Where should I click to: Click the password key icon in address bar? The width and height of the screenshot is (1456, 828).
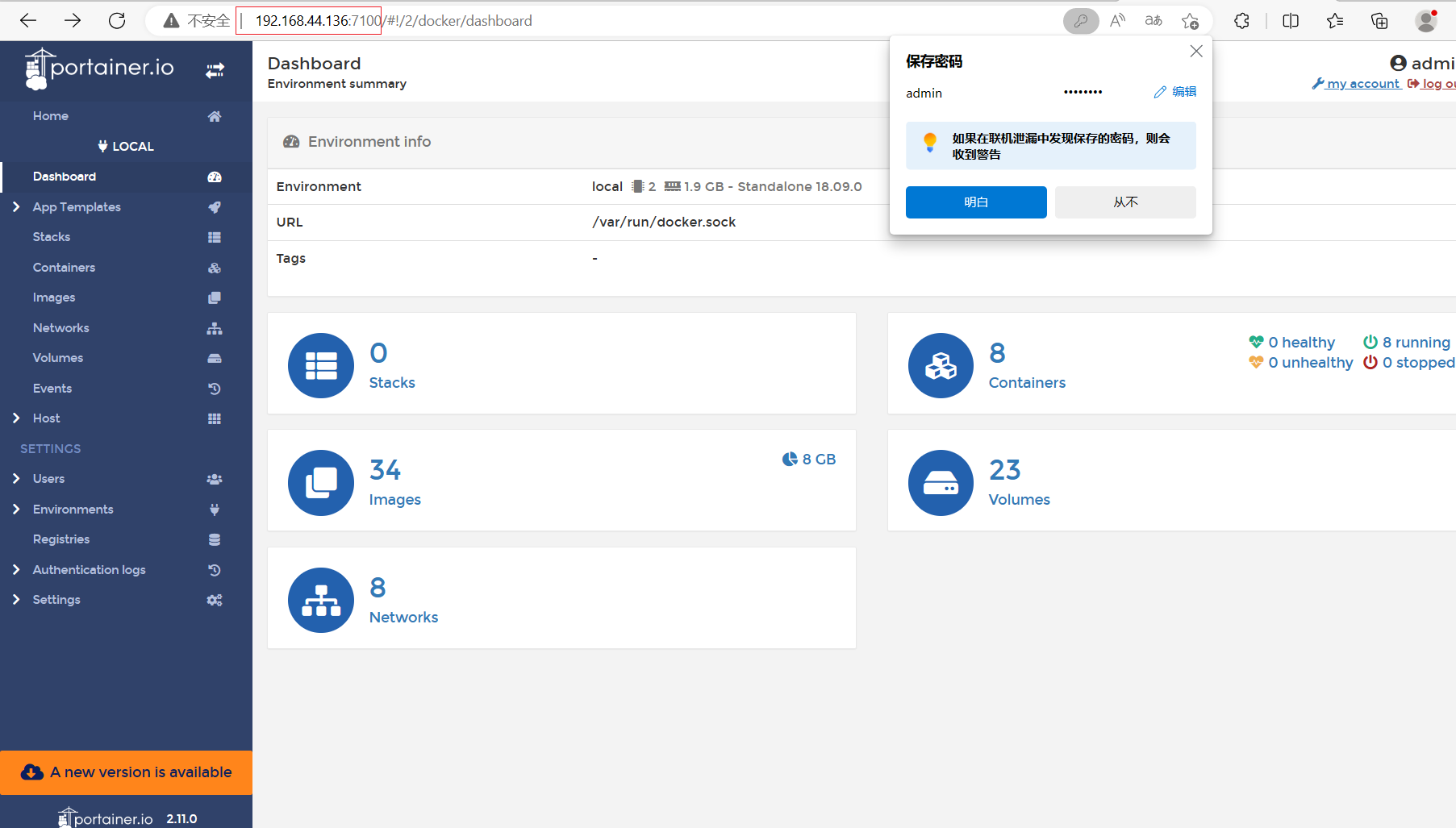(1081, 21)
